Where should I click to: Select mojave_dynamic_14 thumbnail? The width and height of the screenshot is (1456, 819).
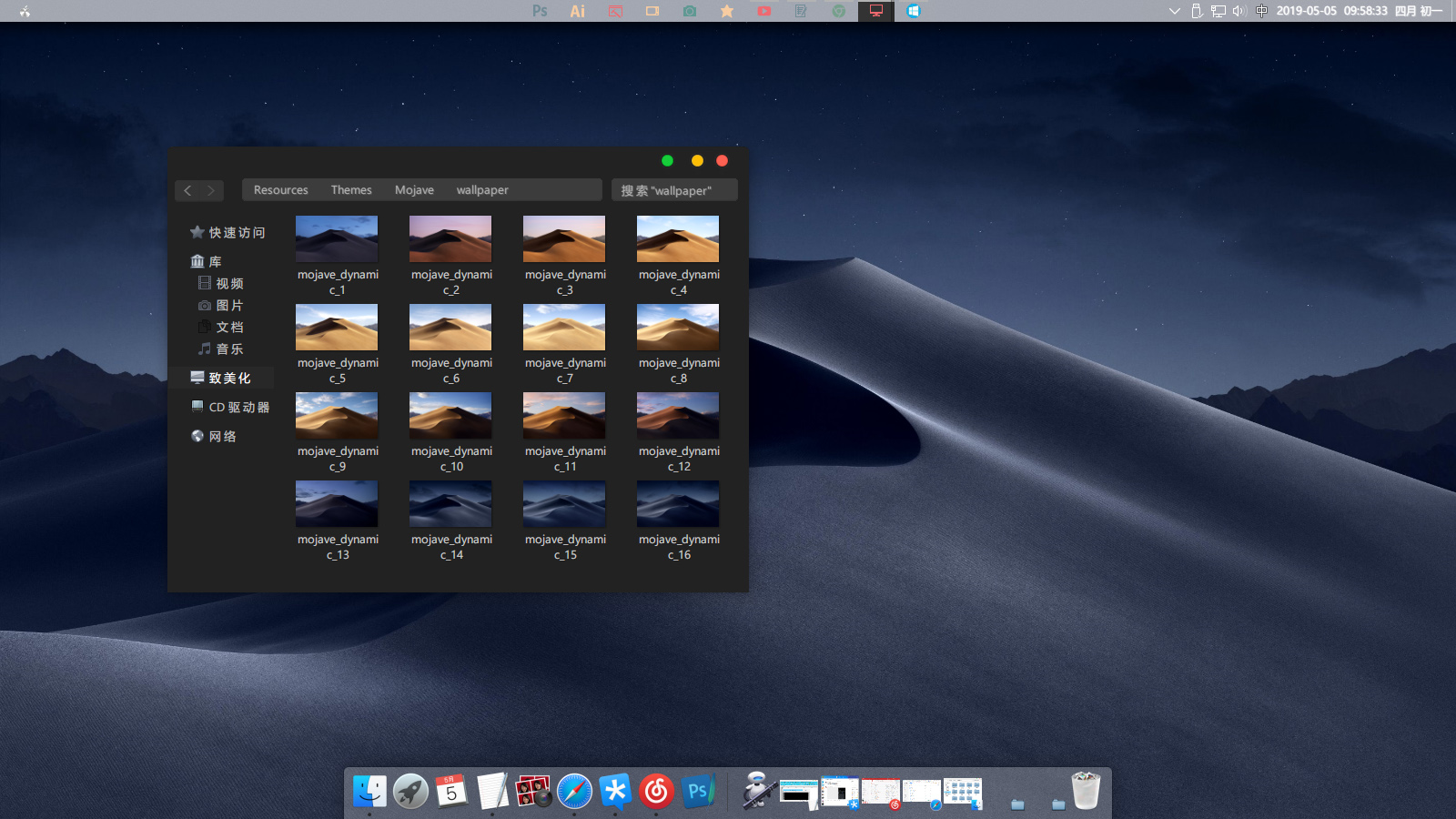[x=450, y=503]
